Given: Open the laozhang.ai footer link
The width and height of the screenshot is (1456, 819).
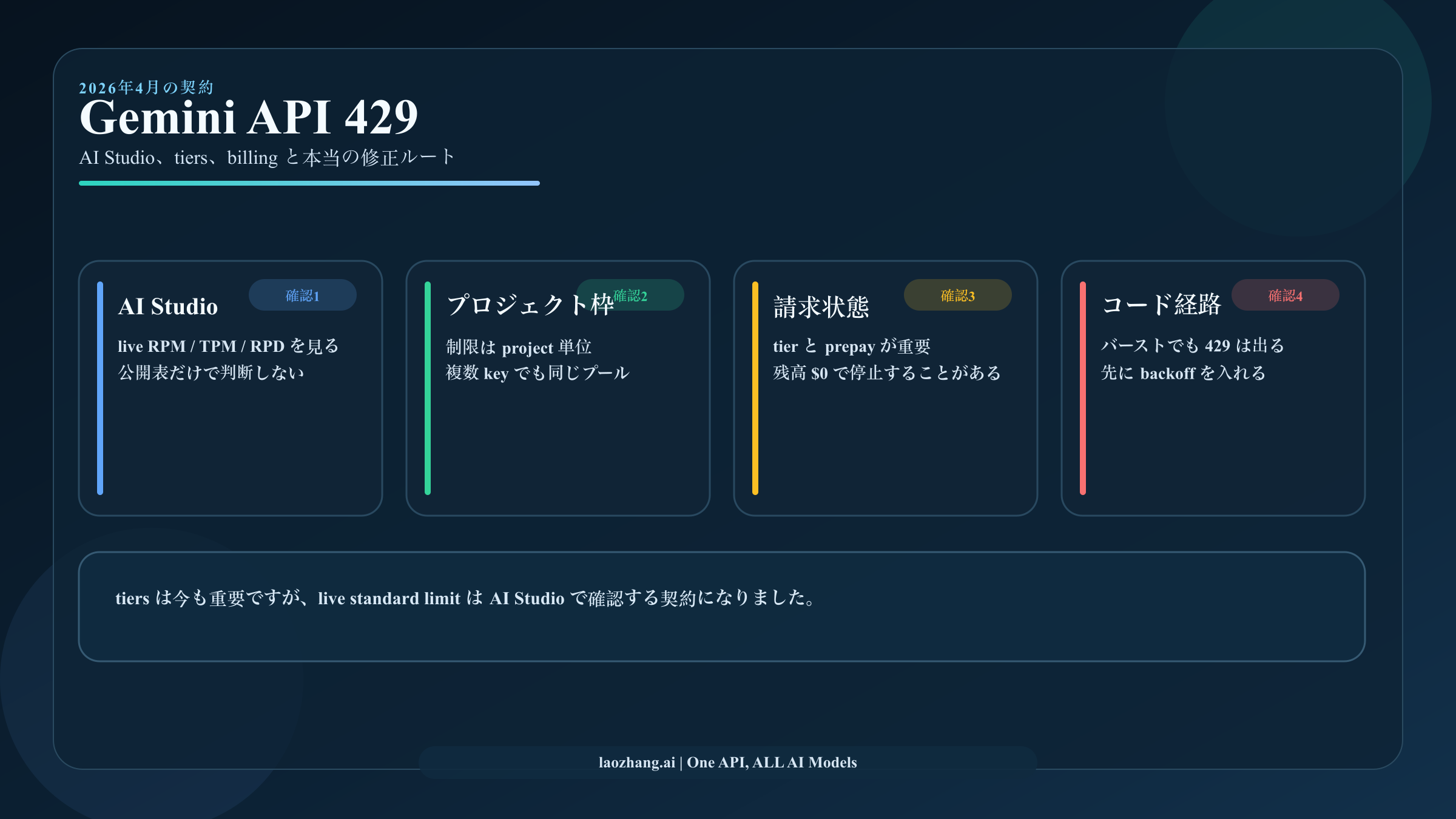Looking at the screenshot, I should 727,763.
